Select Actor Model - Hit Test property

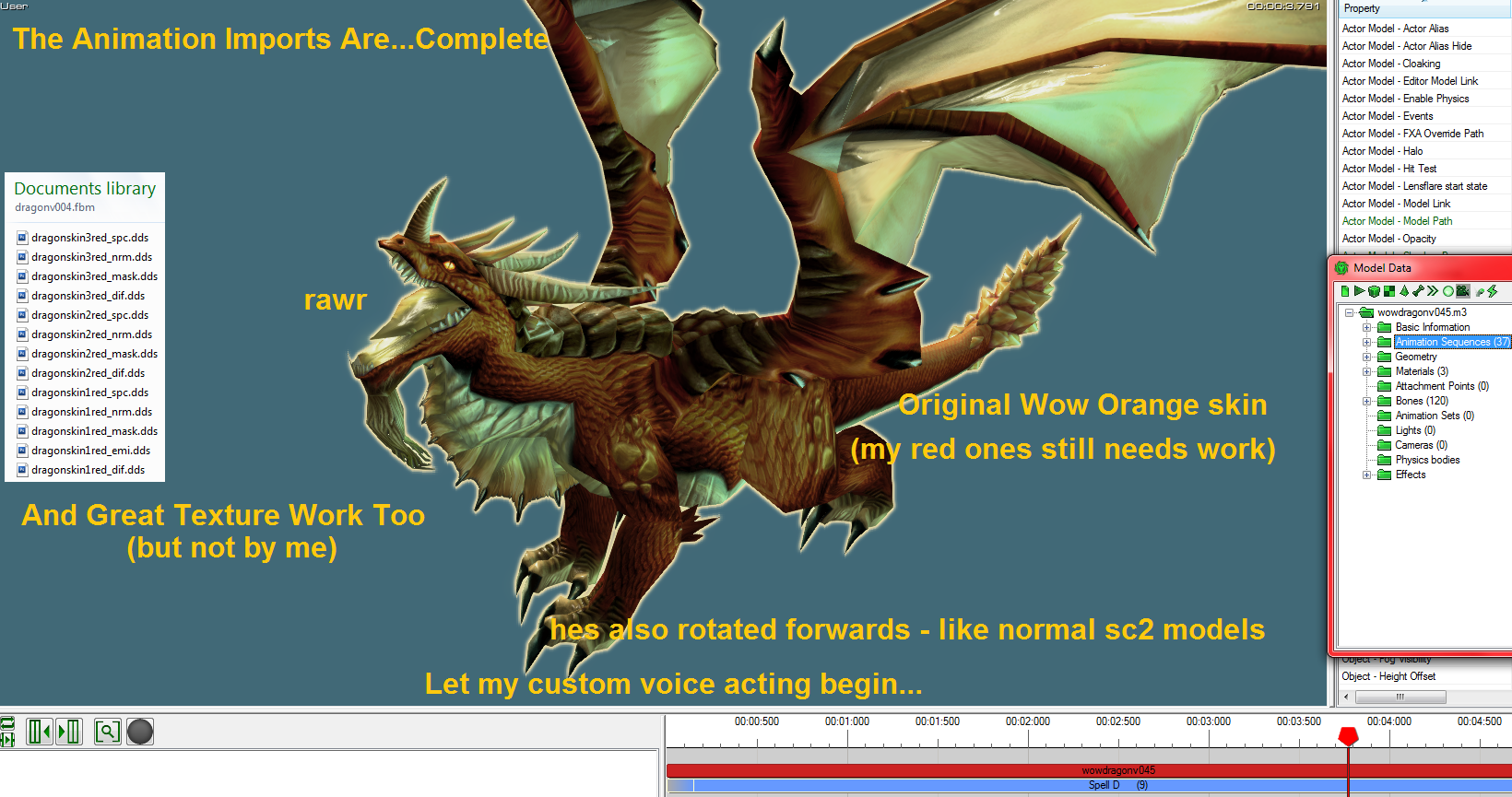pyautogui.click(x=1389, y=169)
